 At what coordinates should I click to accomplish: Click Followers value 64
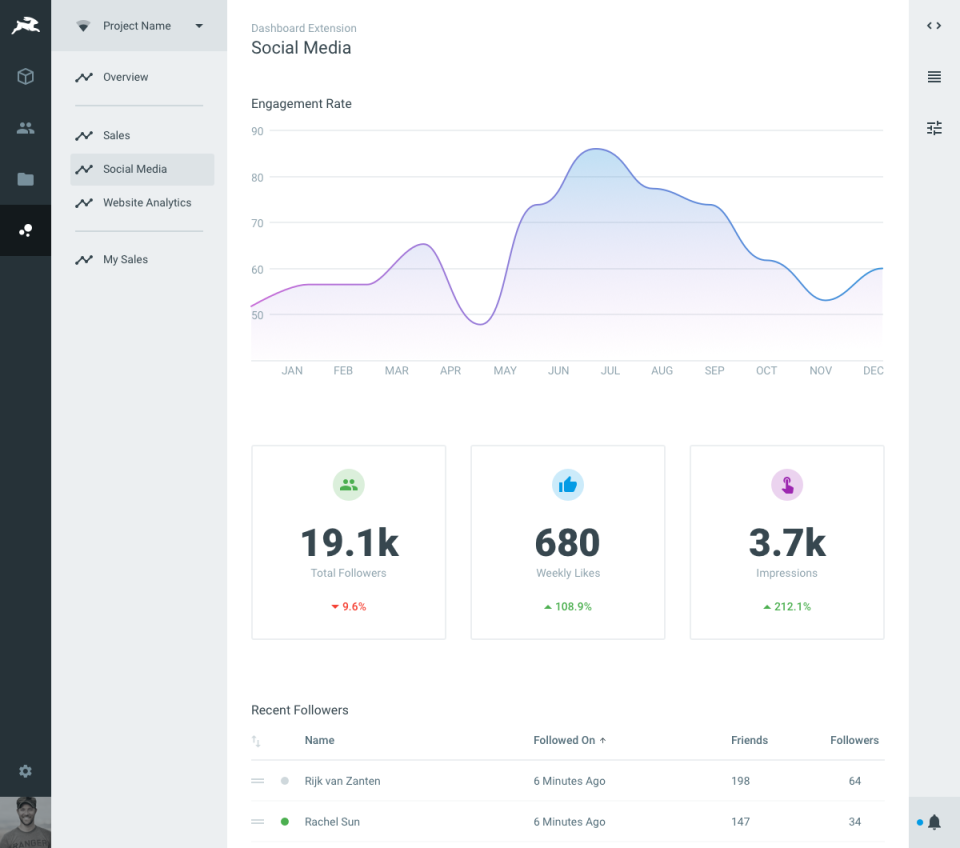tap(855, 781)
